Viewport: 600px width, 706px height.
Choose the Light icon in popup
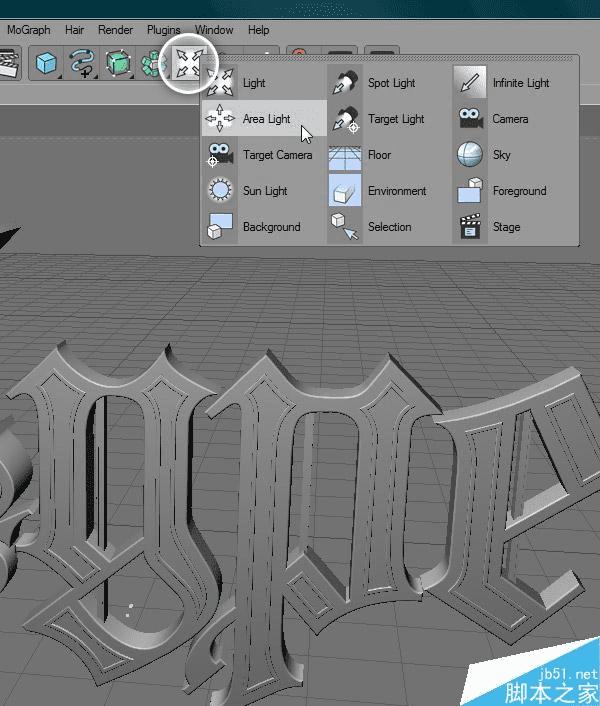pos(220,82)
